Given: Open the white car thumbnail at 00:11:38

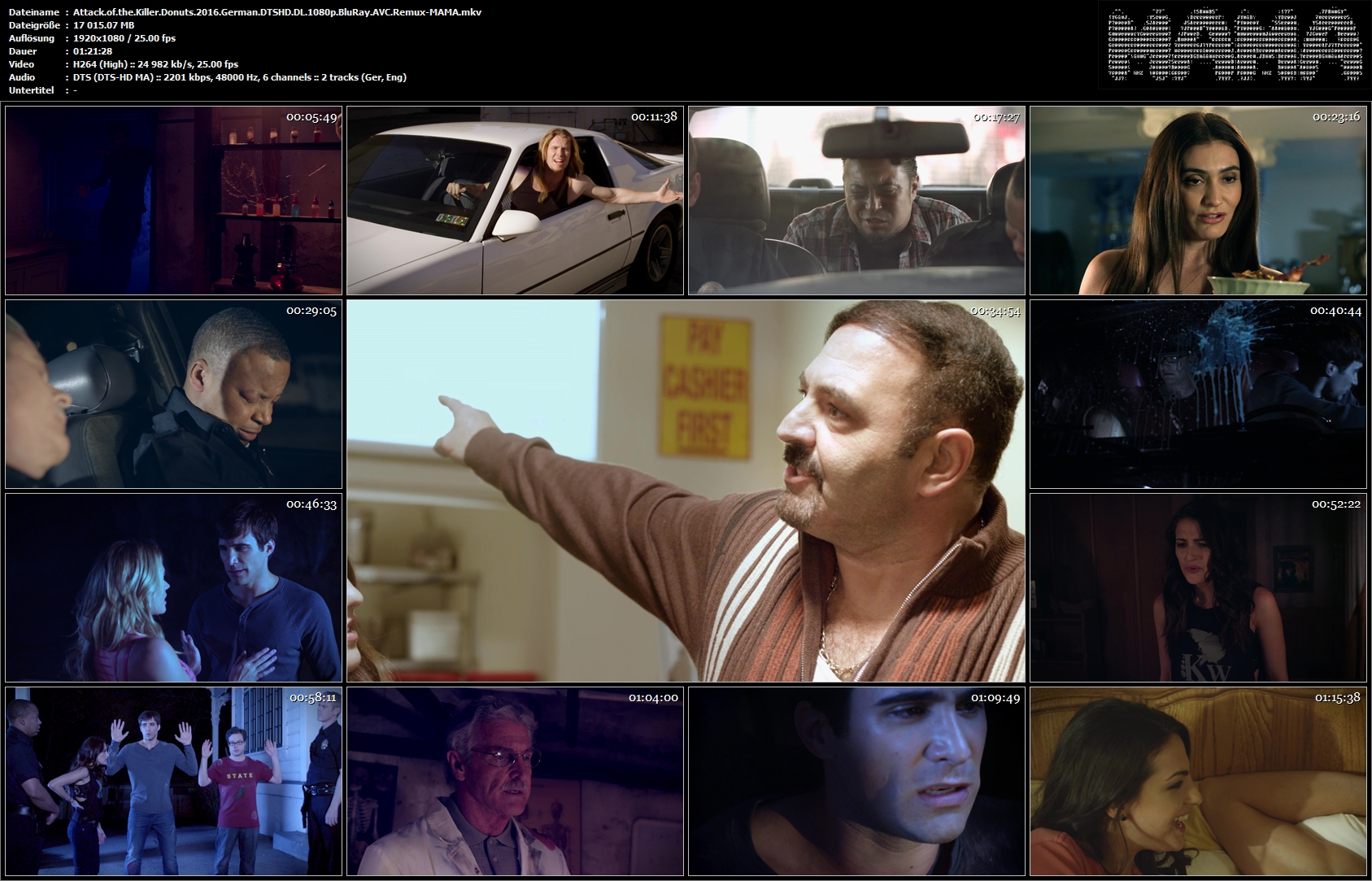Looking at the screenshot, I should [x=515, y=200].
